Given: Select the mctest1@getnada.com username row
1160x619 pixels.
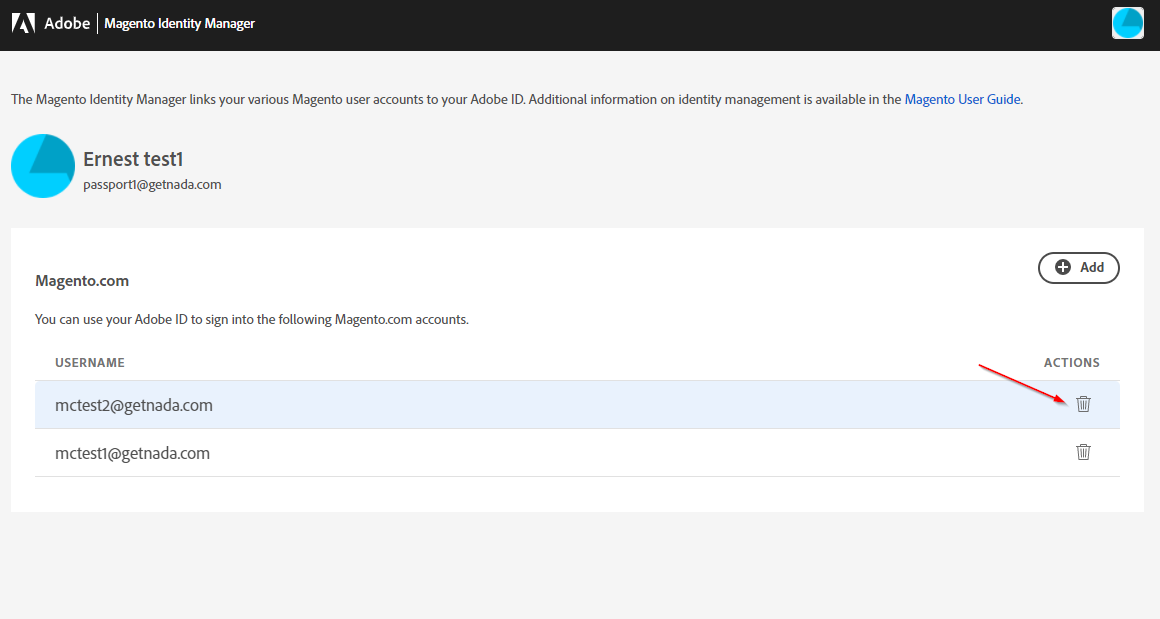Looking at the screenshot, I should point(577,453).
